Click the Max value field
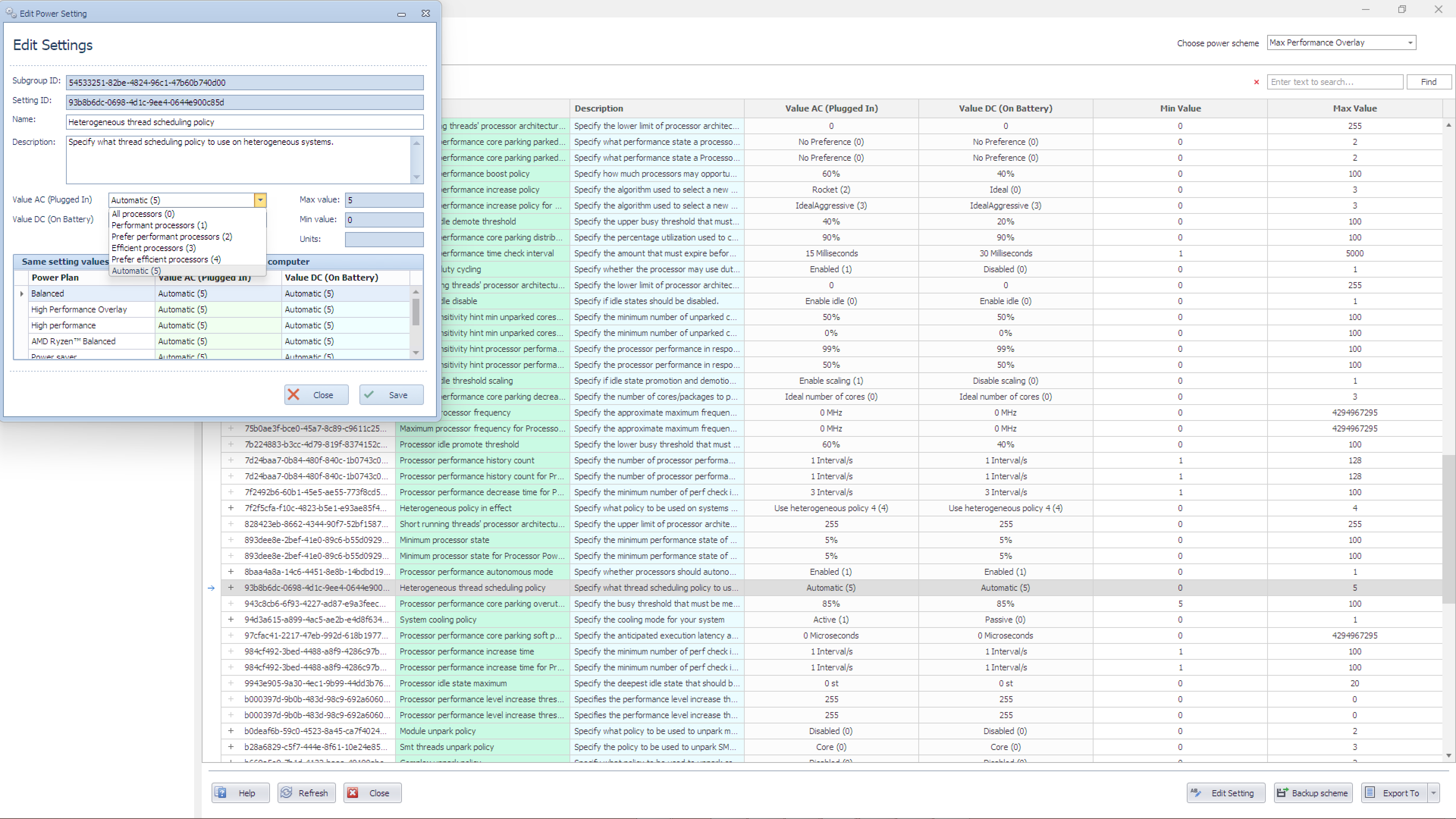Screen dimensions: 1456x819 tap(384, 199)
